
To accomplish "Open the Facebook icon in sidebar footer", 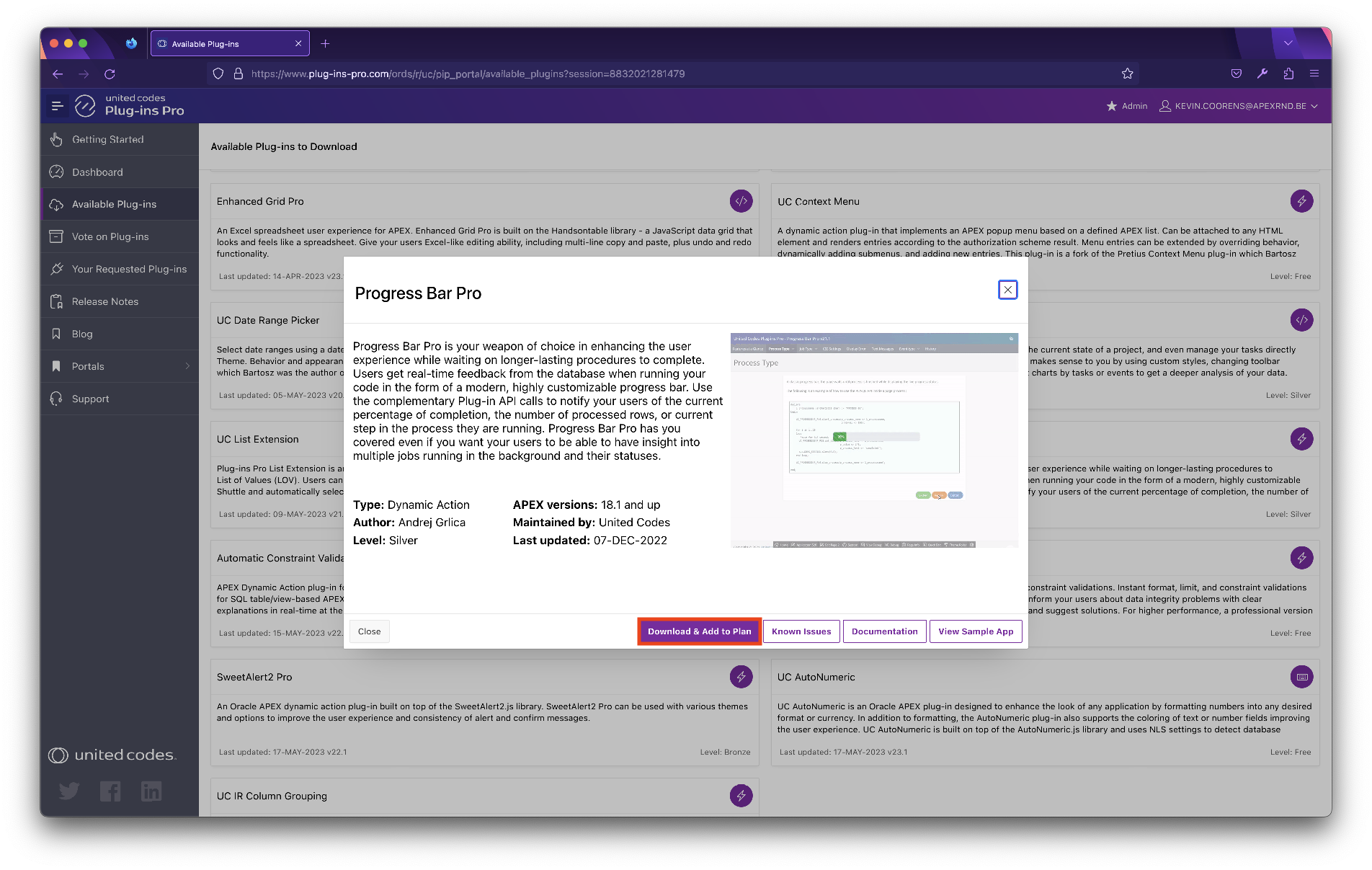I will pos(110,791).
